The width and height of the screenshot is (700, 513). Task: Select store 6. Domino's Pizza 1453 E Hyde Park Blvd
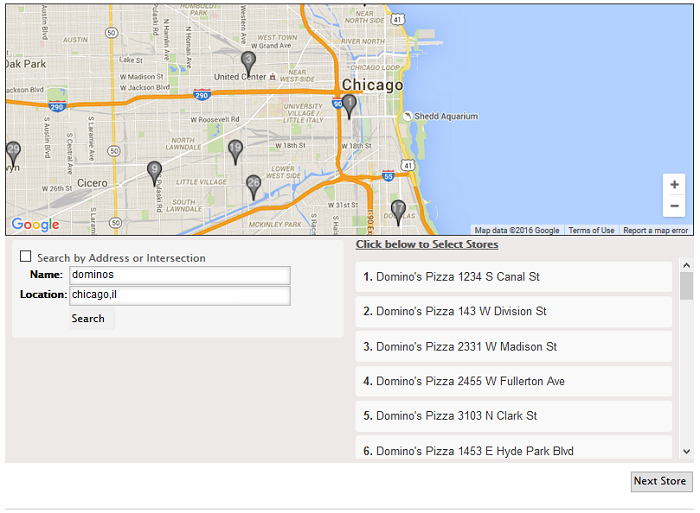click(513, 448)
